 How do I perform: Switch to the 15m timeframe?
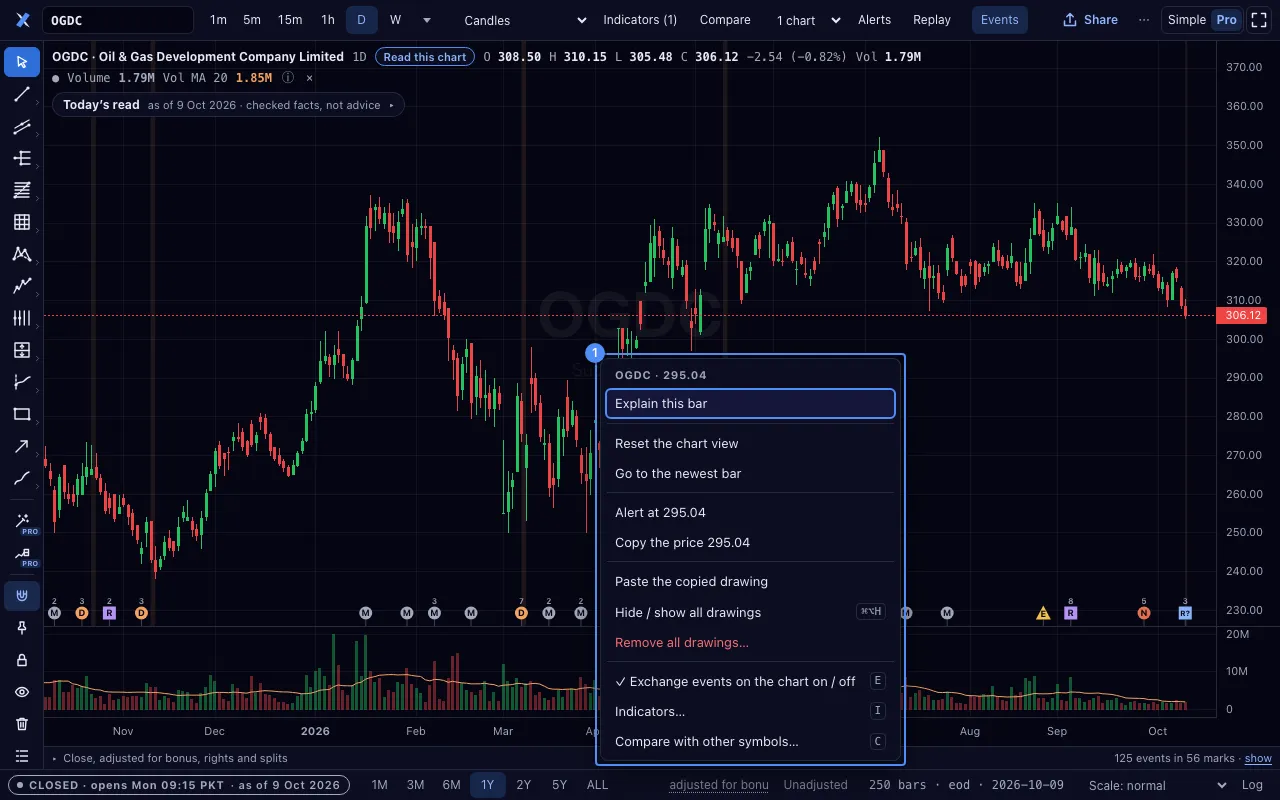tap(290, 20)
